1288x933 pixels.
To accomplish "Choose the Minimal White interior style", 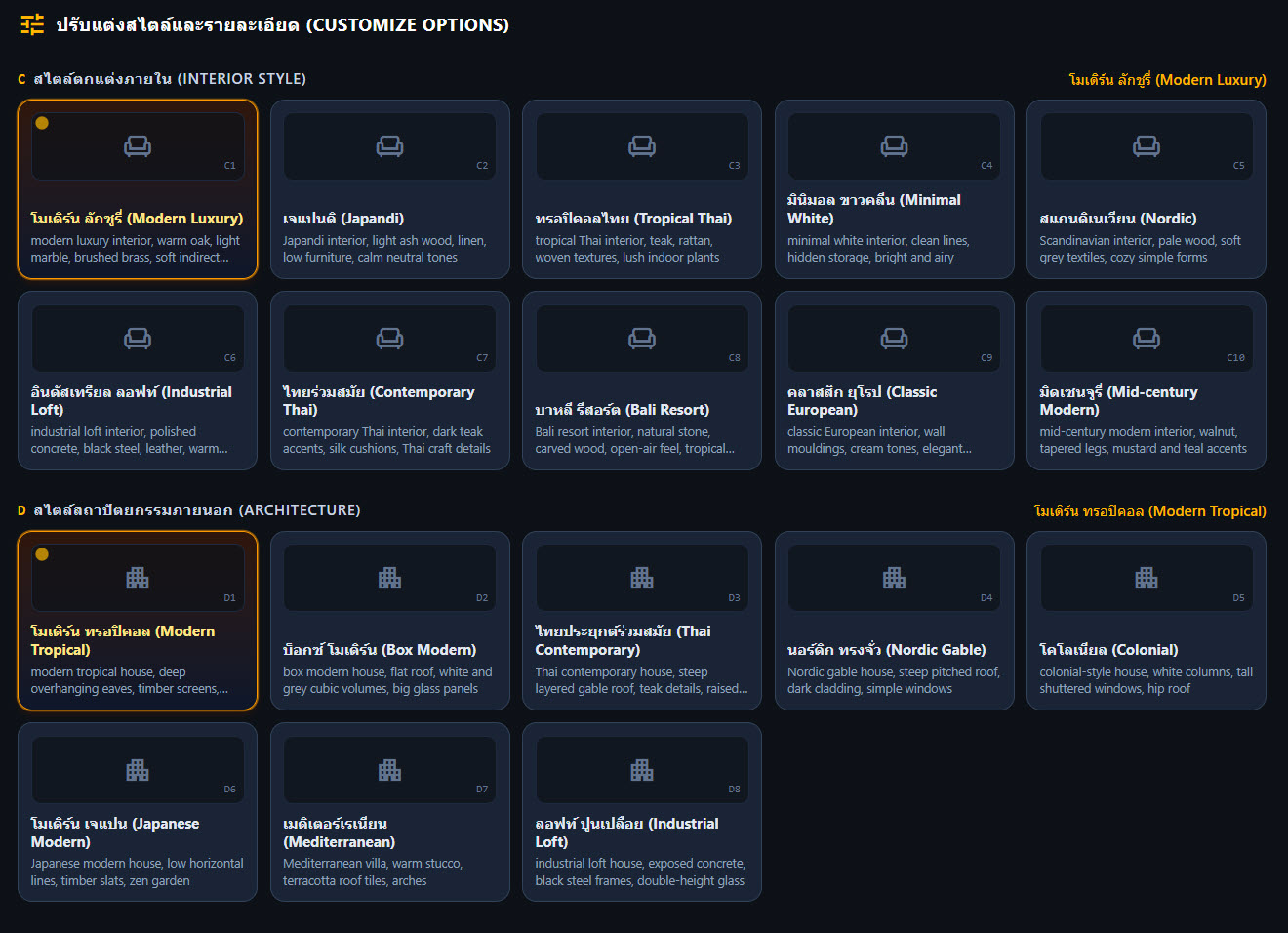I will (894, 189).
